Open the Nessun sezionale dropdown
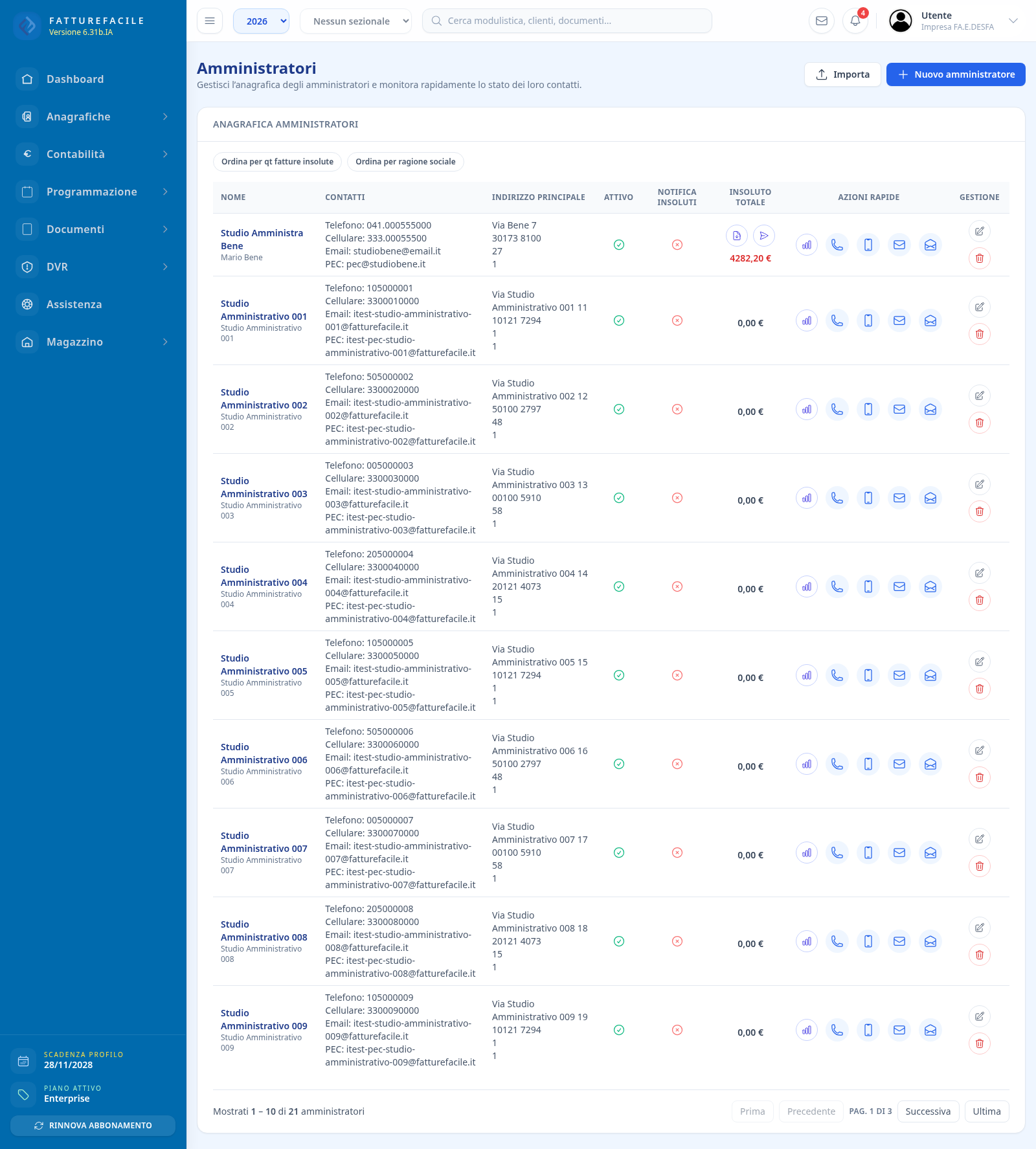The image size is (1036, 1149). click(355, 21)
